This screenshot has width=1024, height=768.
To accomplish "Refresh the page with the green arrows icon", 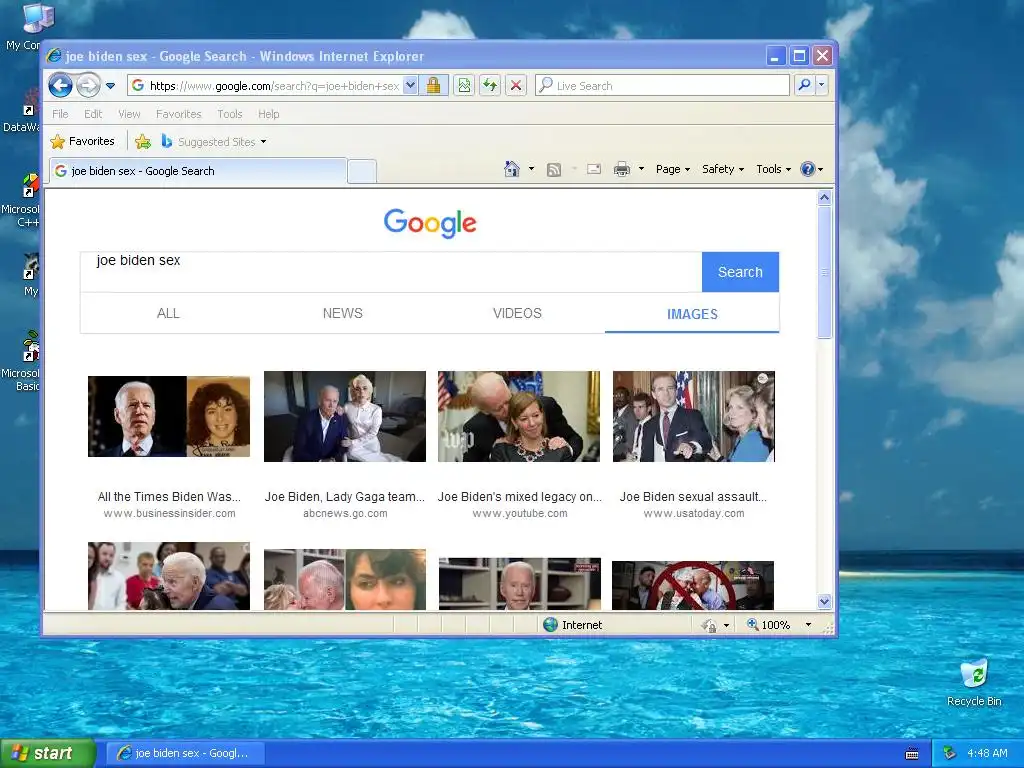I will 490,86.
